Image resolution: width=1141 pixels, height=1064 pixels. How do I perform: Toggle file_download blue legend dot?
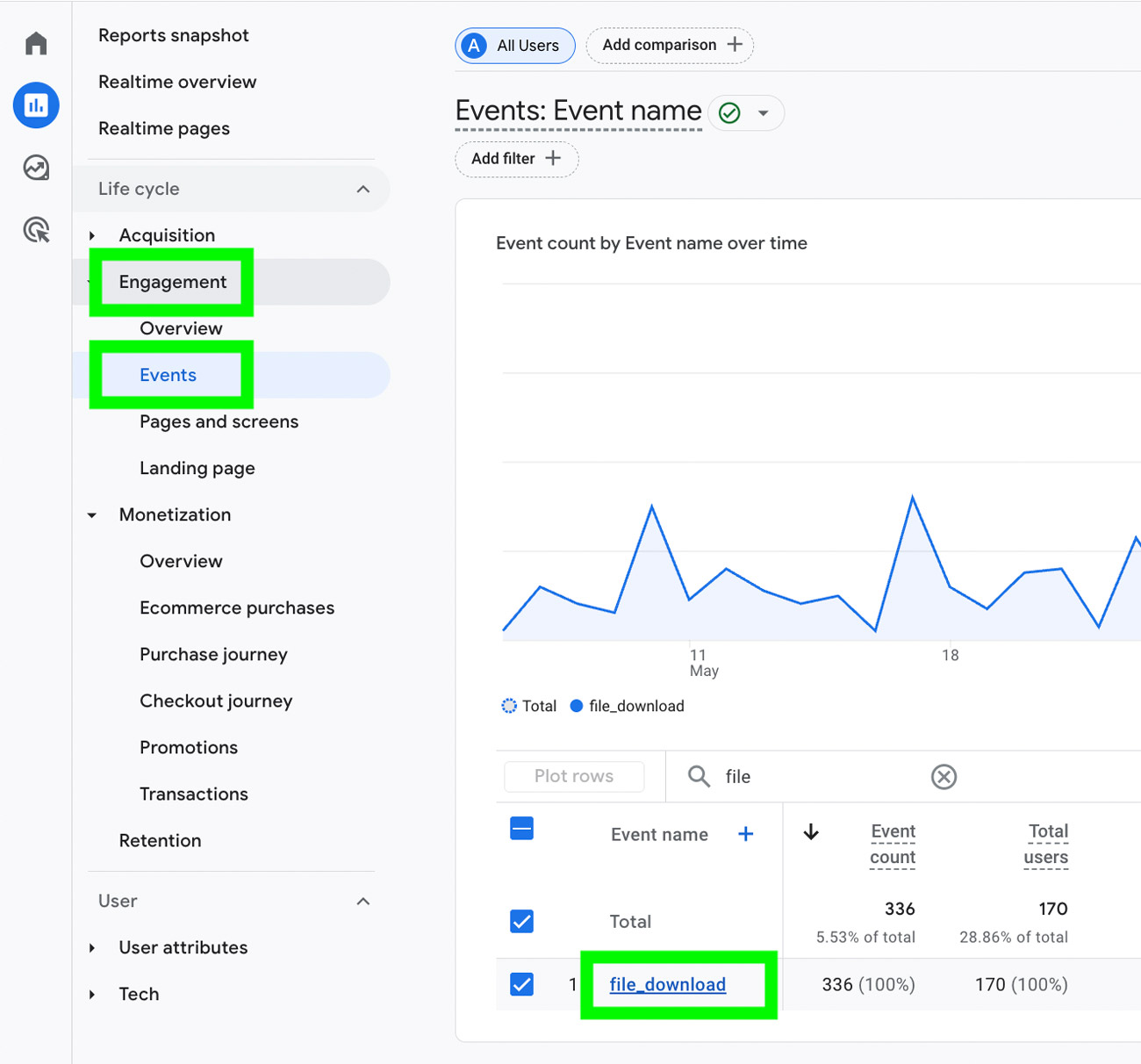click(577, 706)
